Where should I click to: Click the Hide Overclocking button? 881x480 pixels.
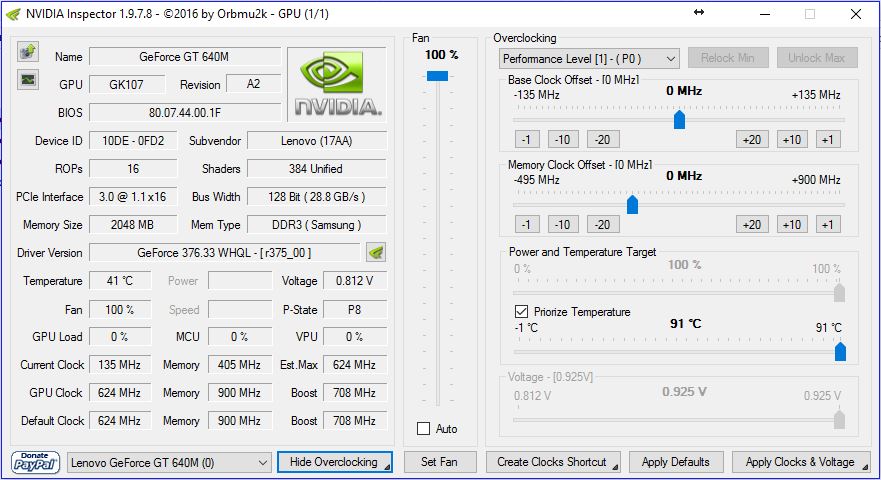[335, 462]
